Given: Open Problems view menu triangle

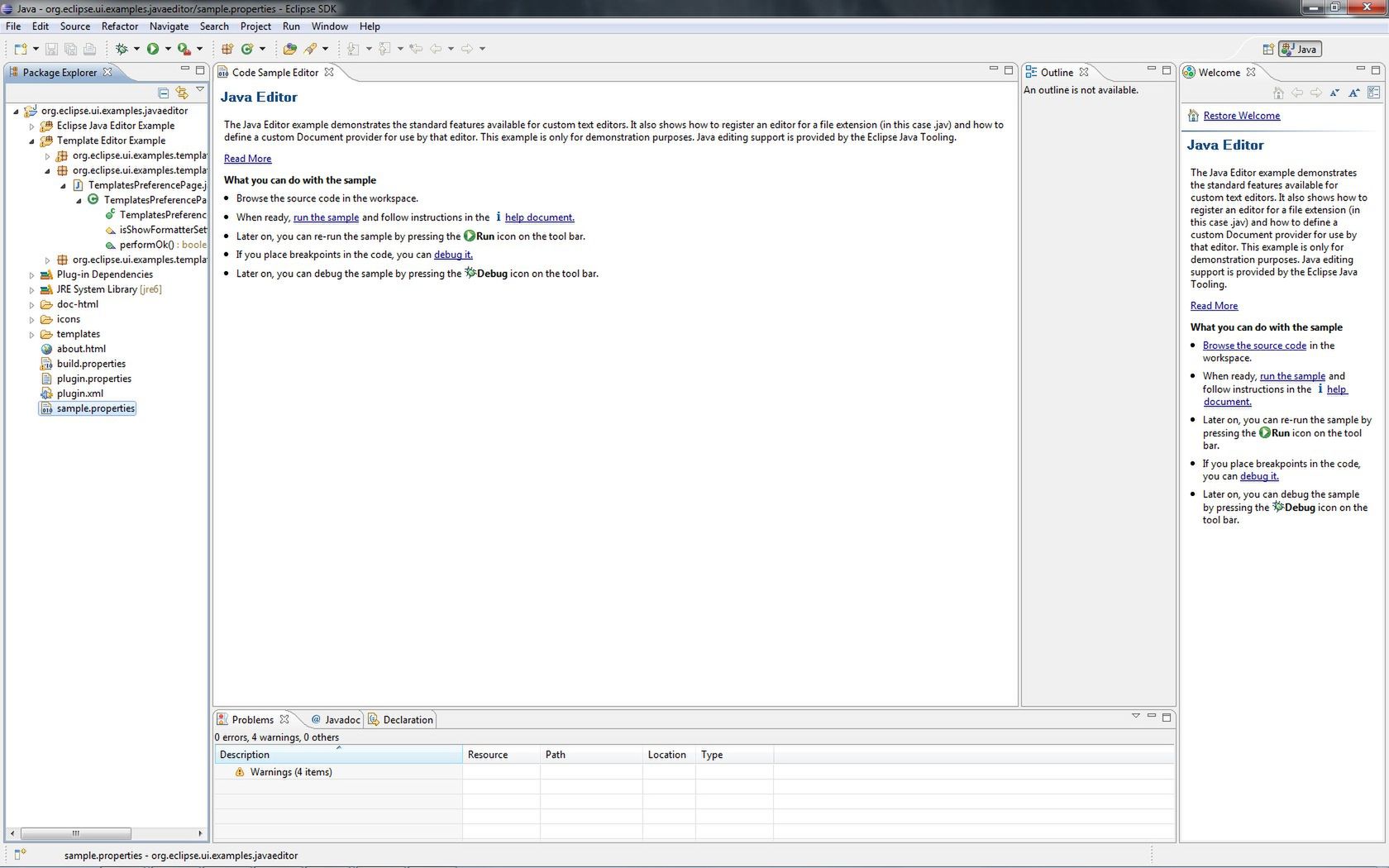Looking at the screenshot, I should pyautogui.click(x=1136, y=716).
